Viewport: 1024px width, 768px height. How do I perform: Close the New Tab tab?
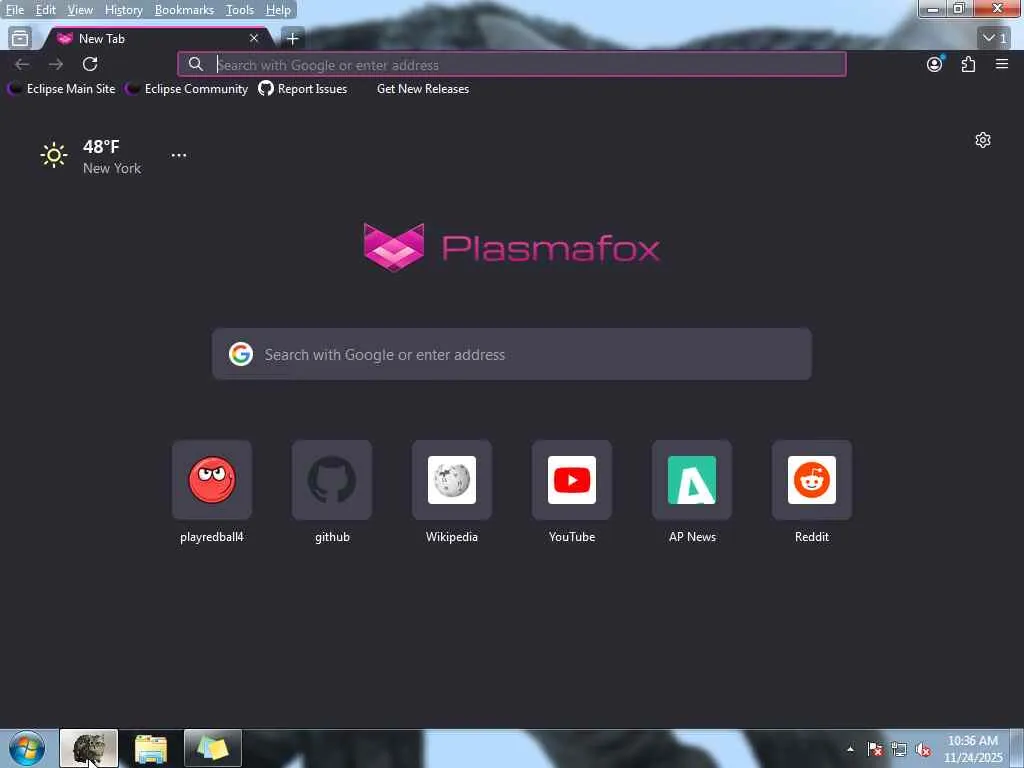254,39
